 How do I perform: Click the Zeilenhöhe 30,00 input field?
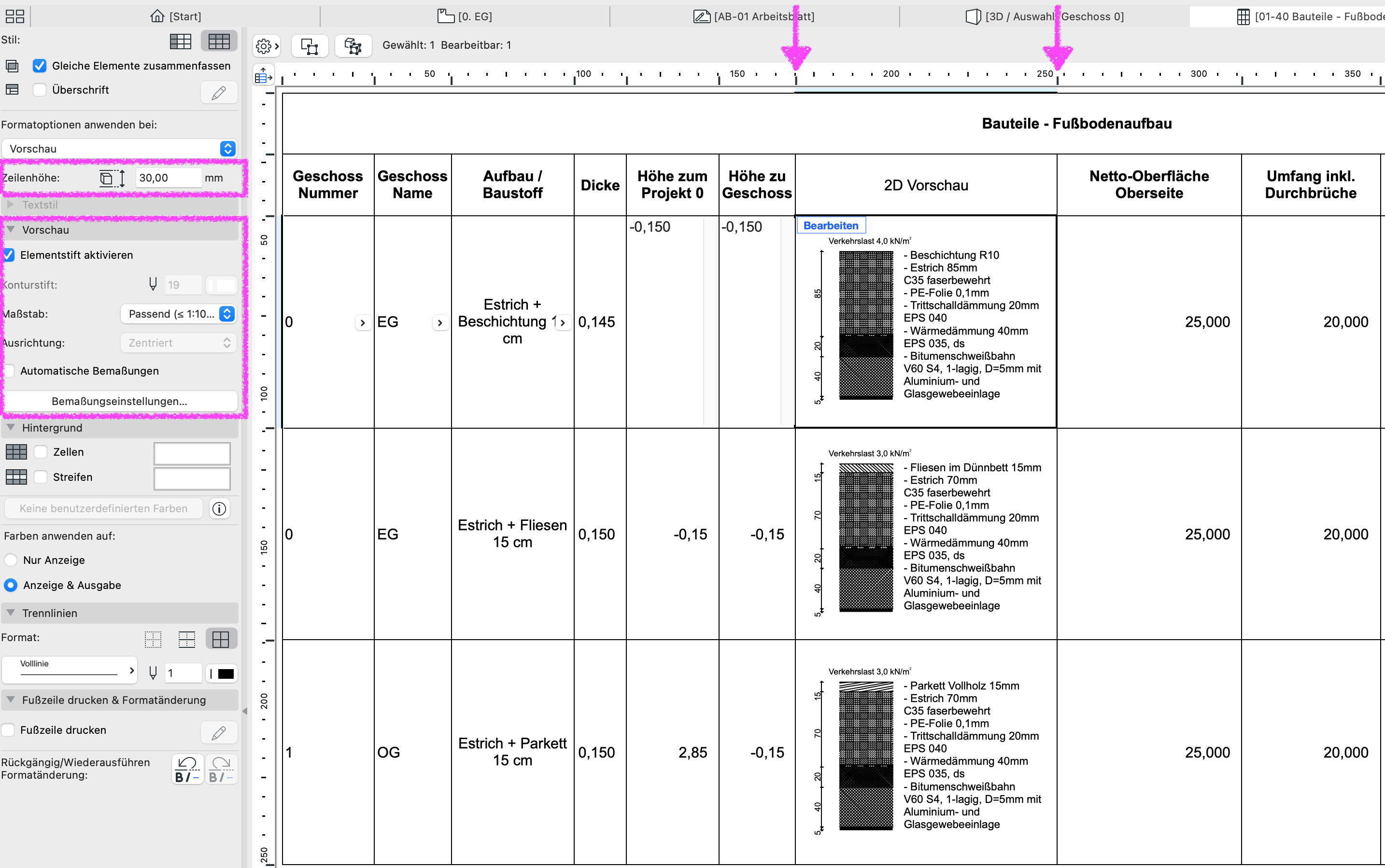tap(169, 178)
